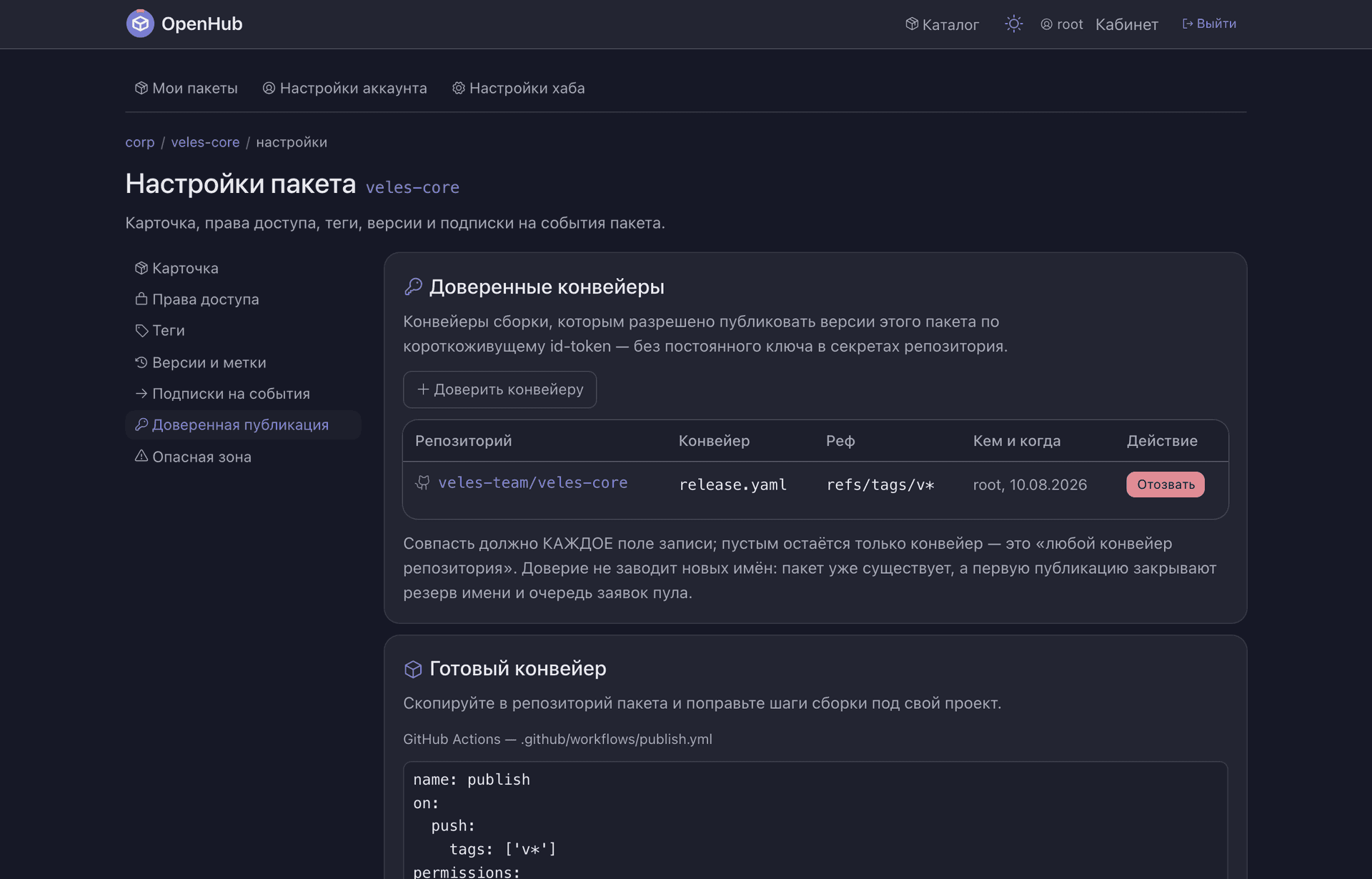Open the Кабинет link
The width and height of the screenshot is (1372, 879).
[x=1127, y=24]
